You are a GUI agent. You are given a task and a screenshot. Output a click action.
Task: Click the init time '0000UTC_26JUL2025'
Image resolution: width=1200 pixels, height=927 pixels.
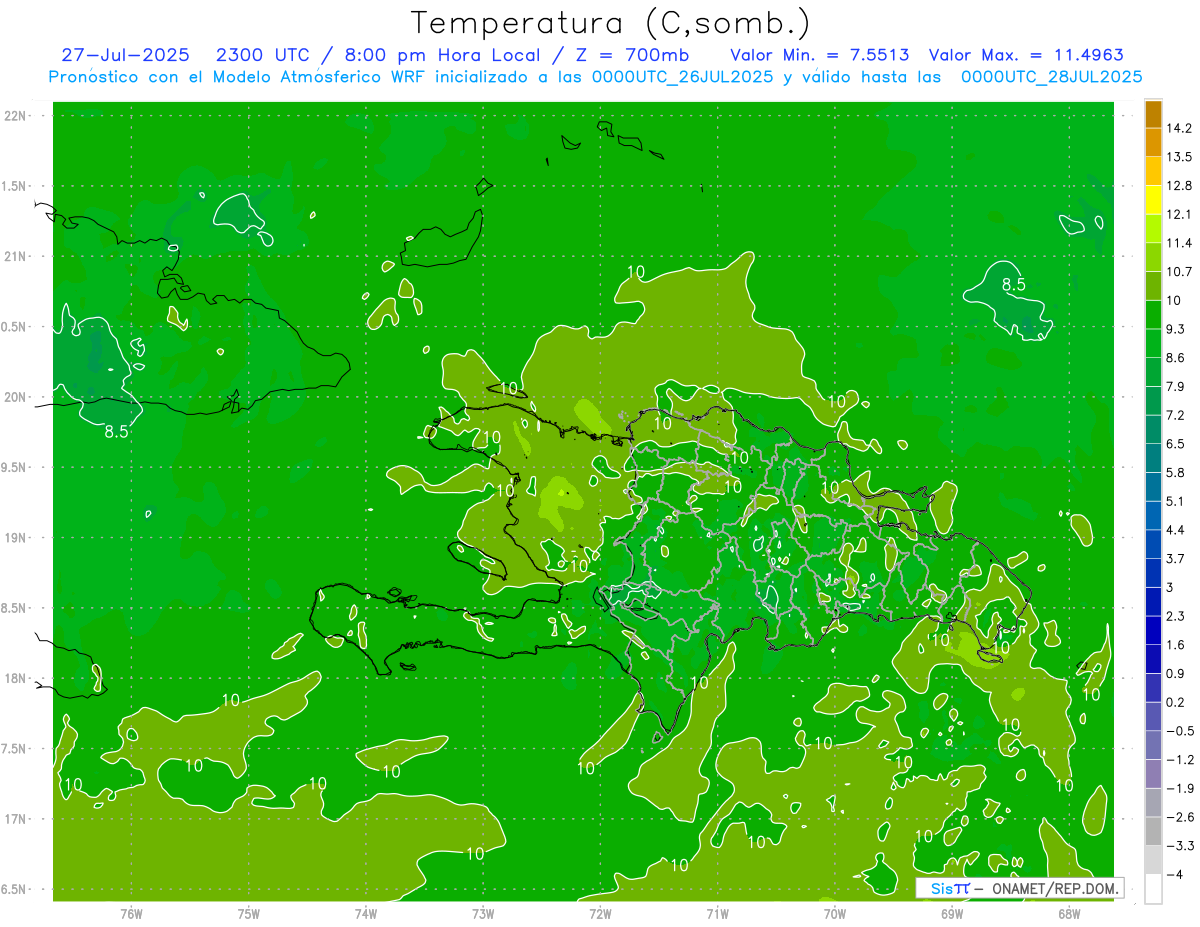coord(682,77)
